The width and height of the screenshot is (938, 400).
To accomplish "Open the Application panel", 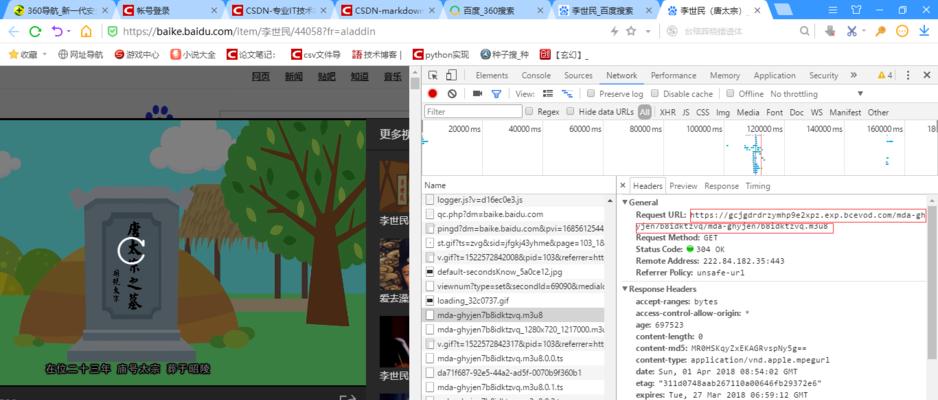I will point(774,75).
